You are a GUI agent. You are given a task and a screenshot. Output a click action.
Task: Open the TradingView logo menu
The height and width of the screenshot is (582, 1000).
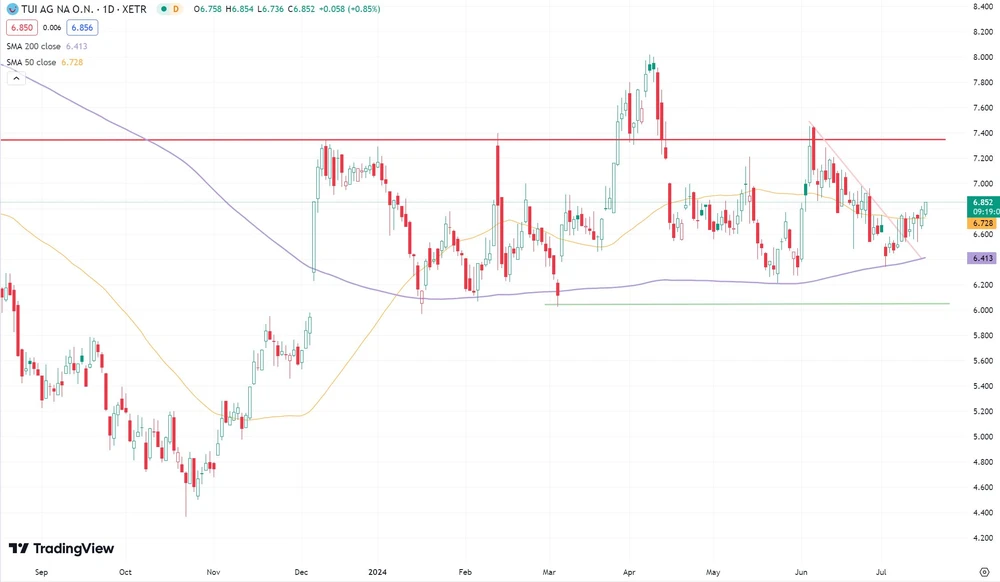coord(60,548)
